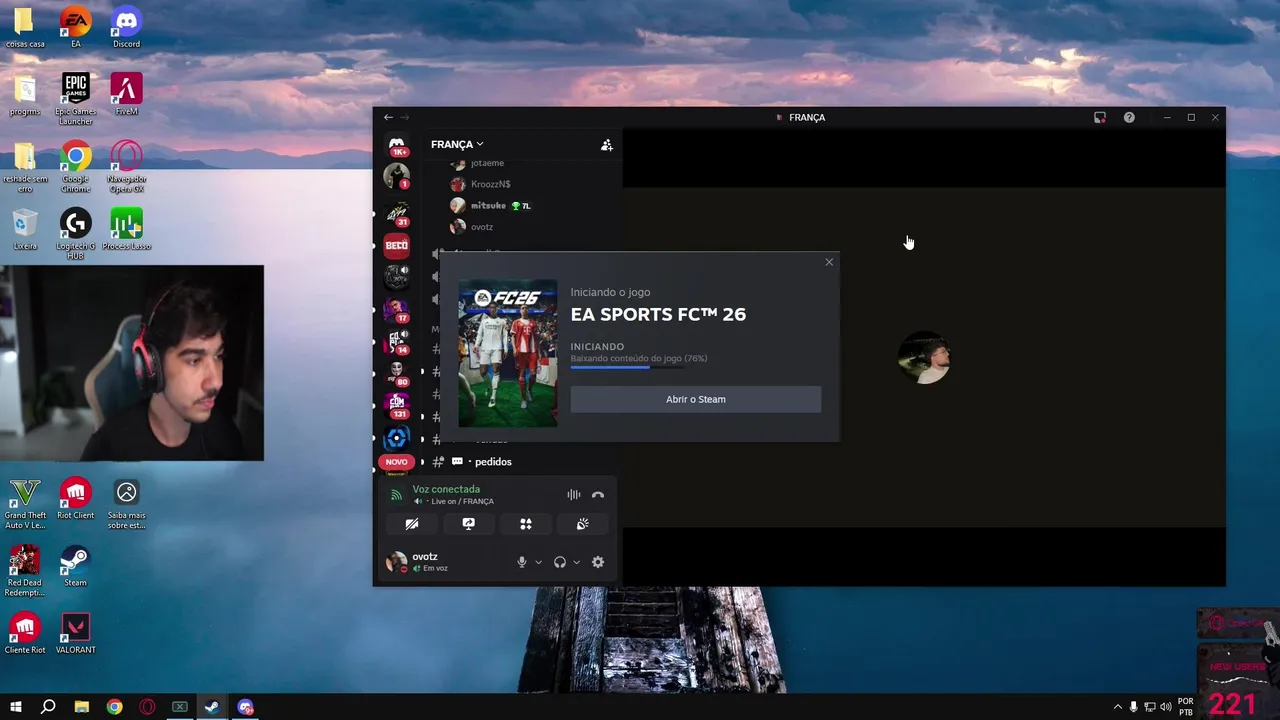Open the pedidos text channel

(493, 462)
